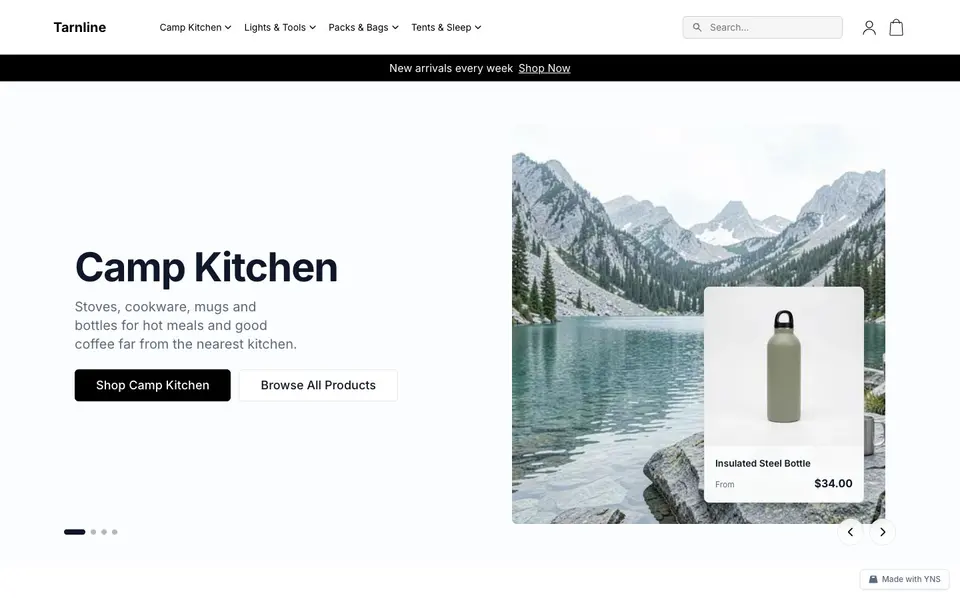Click the Camp Kitchen hero heading
960x600 pixels.
(206, 268)
